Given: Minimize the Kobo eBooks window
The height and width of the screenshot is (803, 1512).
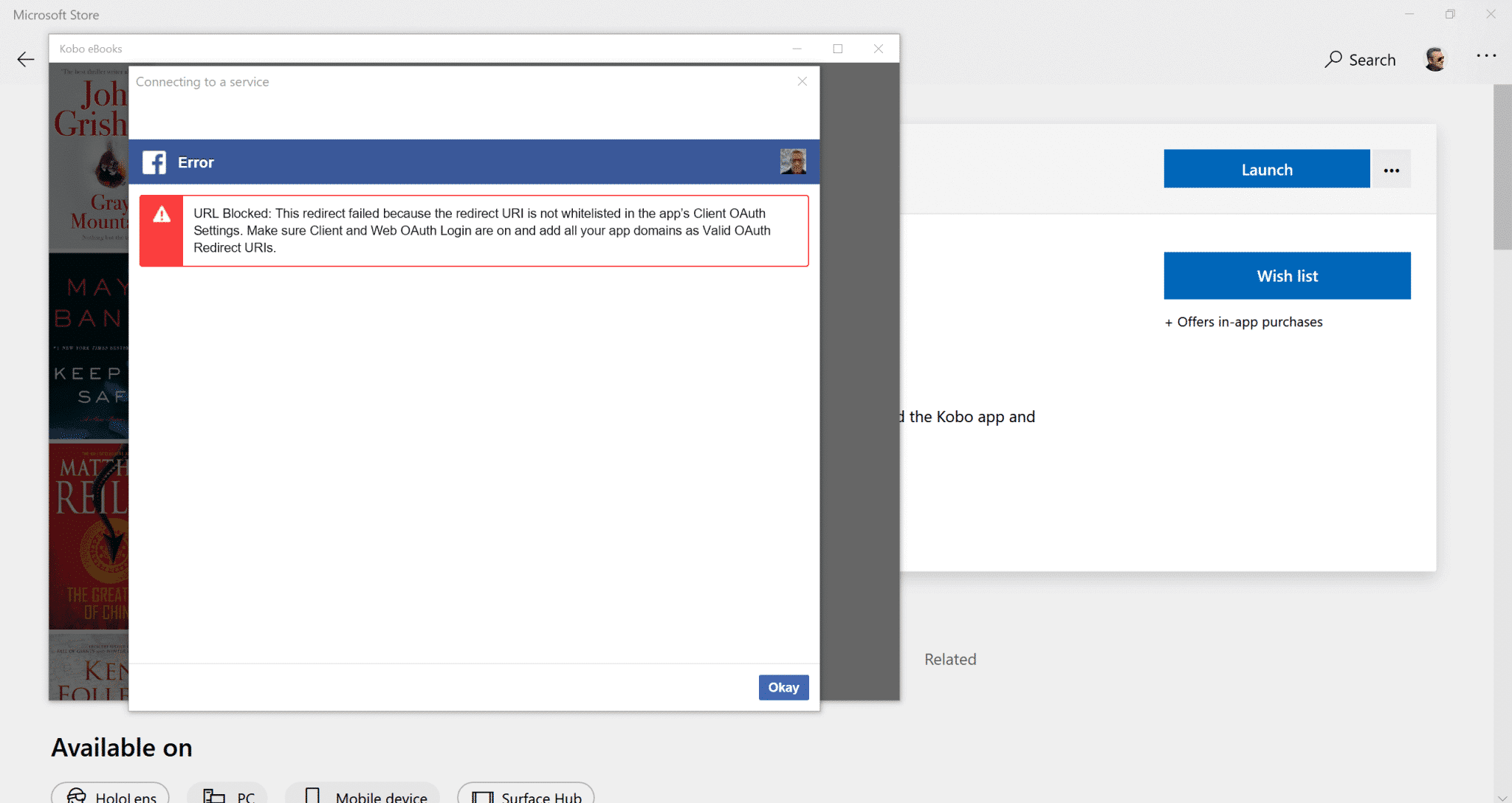Looking at the screenshot, I should pos(797,49).
